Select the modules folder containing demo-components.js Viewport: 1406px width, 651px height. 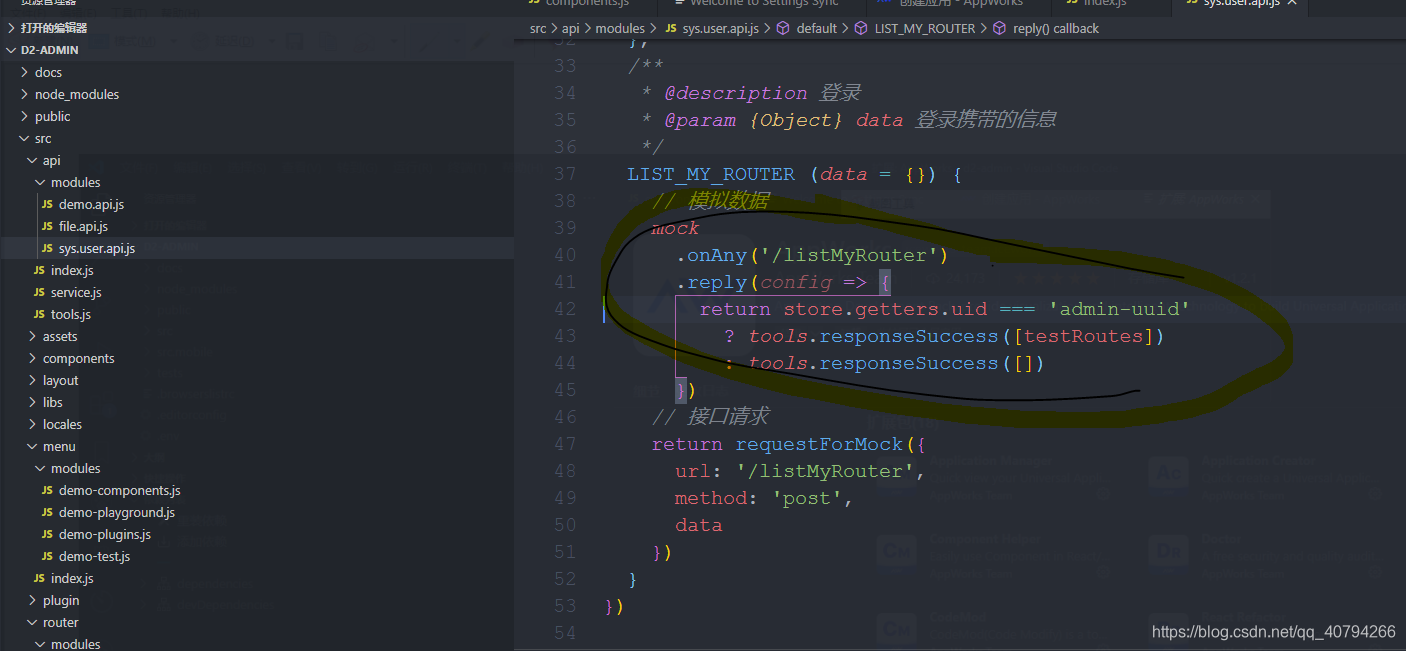point(75,468)
